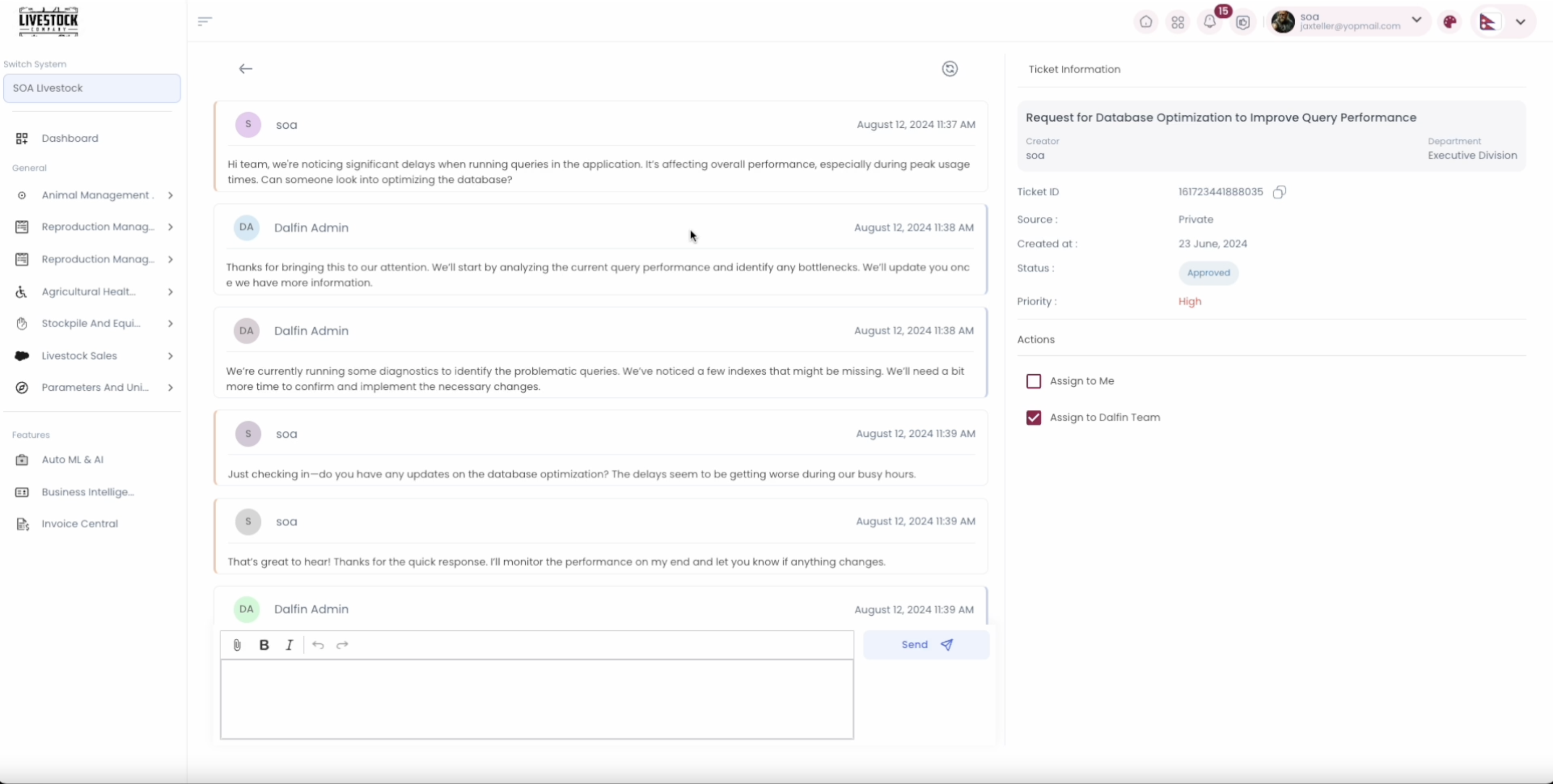Go back with the left arrow

click(245, 68)
